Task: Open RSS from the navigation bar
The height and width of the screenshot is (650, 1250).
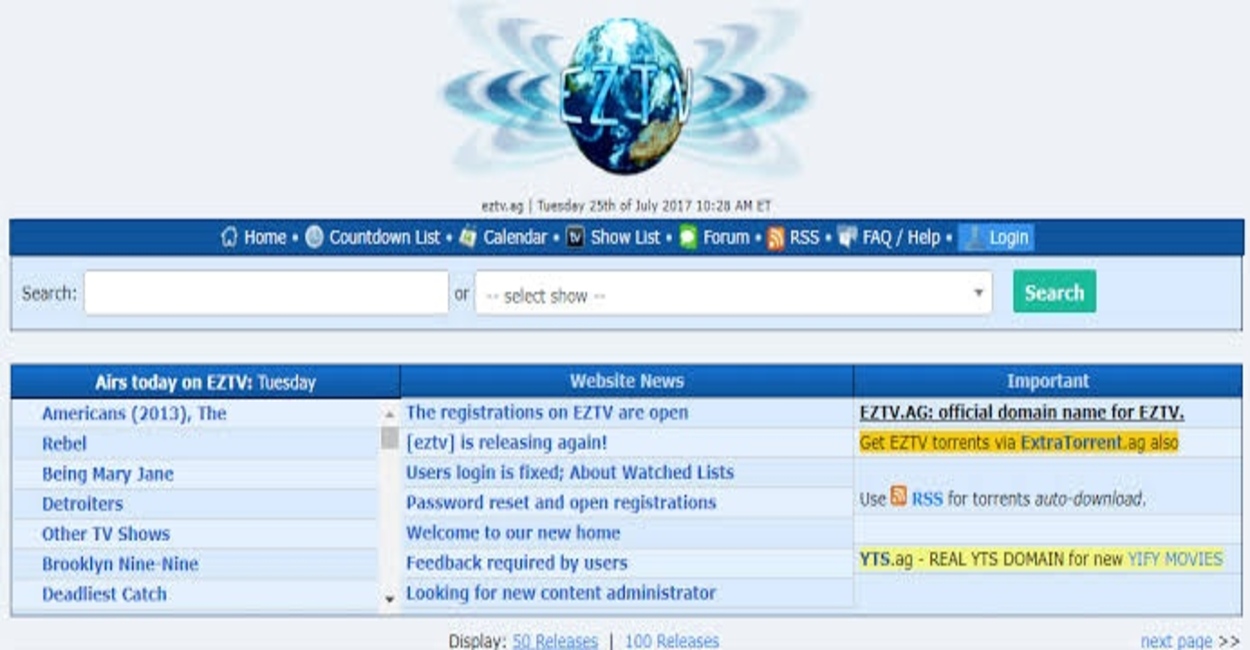Action: click(804, 237)
